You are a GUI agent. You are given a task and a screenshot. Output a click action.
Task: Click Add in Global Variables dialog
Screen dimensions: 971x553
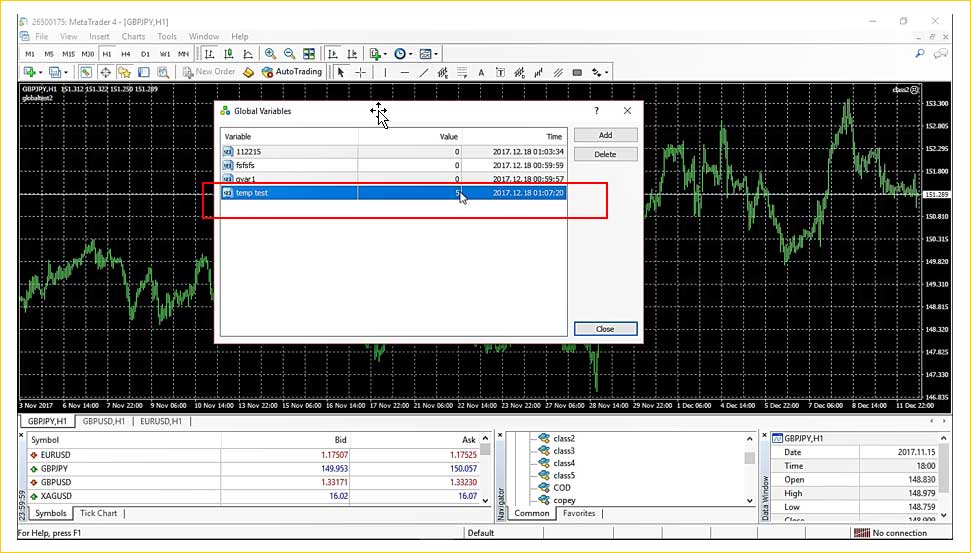(x=605, y=135)
